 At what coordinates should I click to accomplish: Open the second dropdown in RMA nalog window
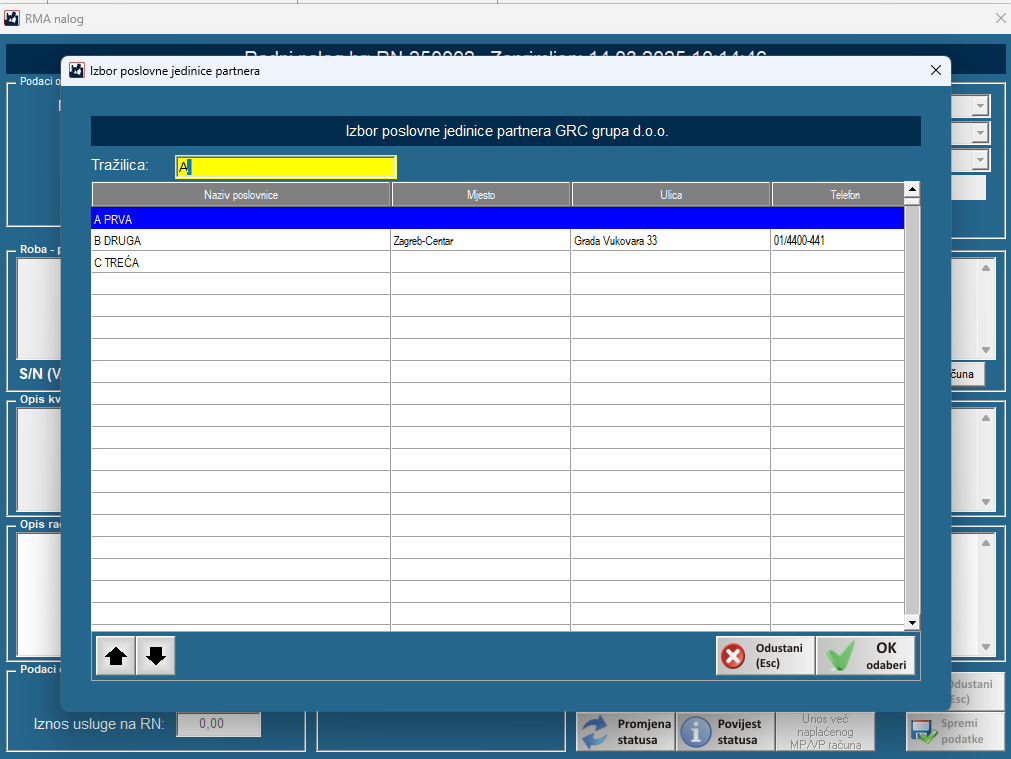point(980,133)
